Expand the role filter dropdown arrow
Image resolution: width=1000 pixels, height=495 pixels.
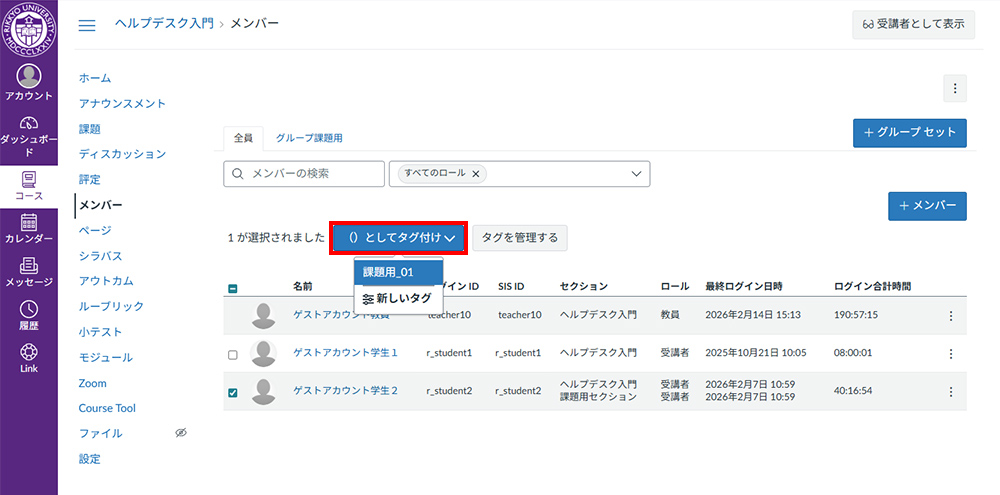pos(636,174)
